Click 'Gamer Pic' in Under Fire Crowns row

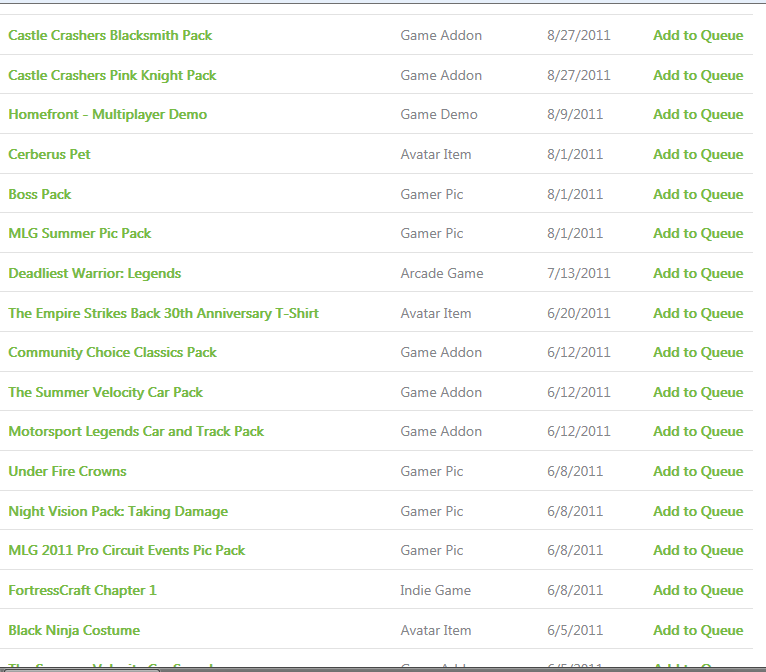(x=432, y=471)
